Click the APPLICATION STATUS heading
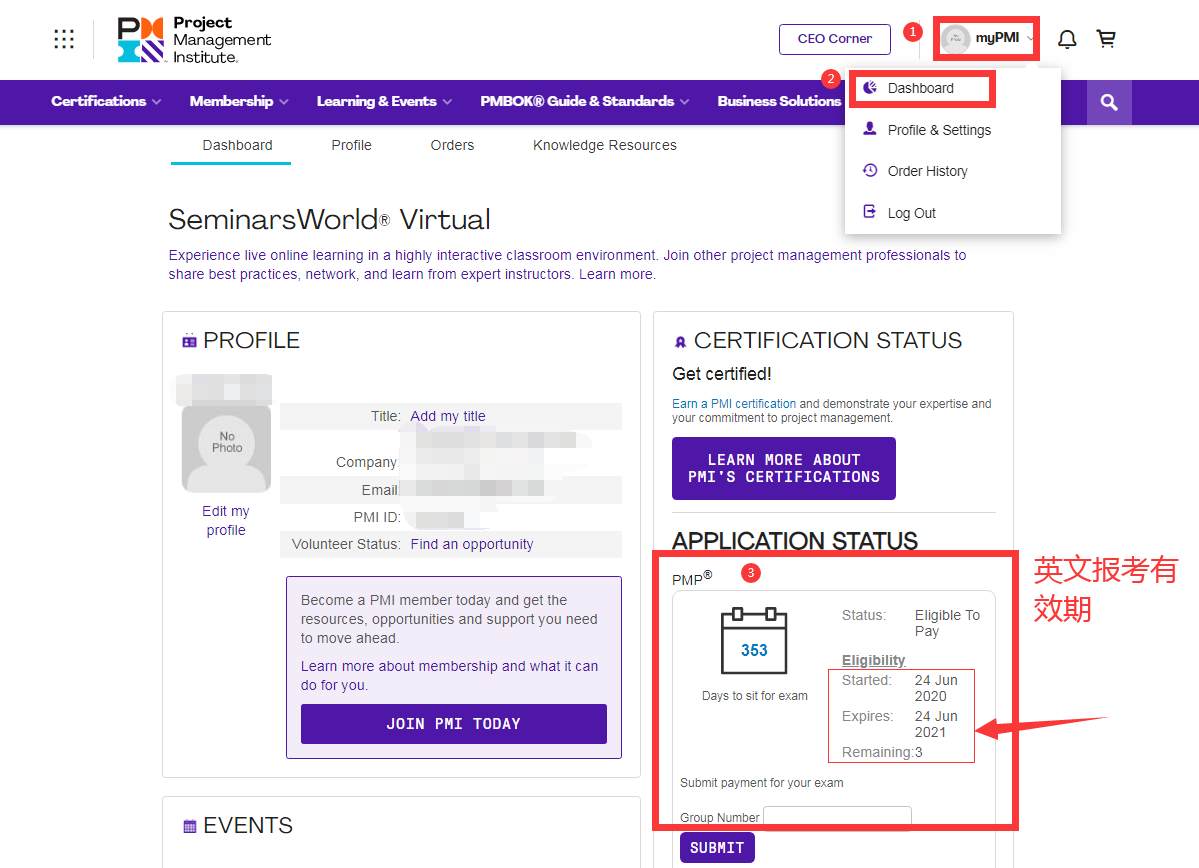 click(x=794, y=541)
